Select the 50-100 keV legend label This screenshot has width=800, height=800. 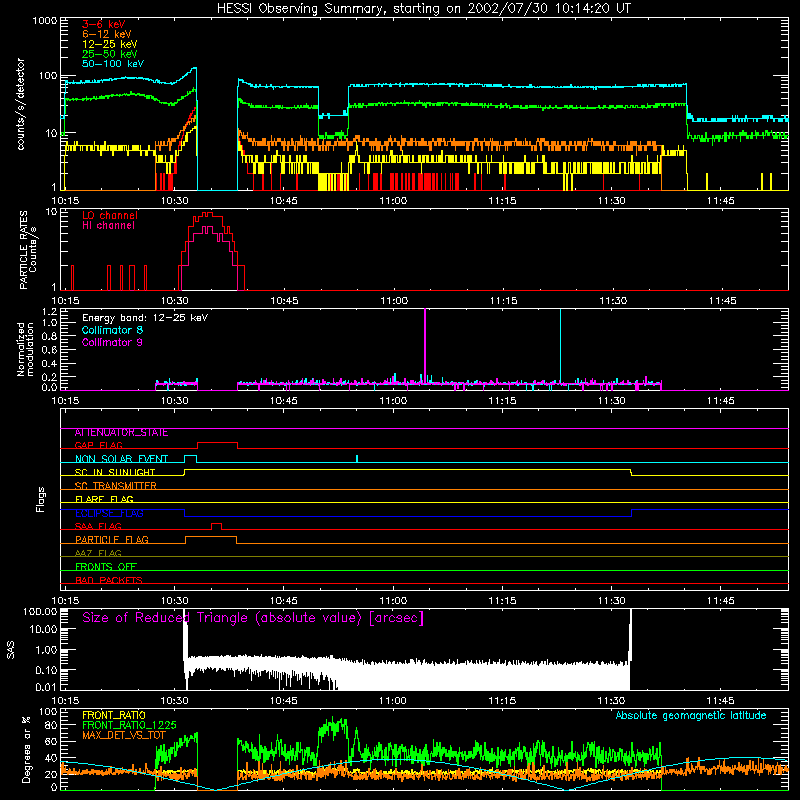coord(113,64)
